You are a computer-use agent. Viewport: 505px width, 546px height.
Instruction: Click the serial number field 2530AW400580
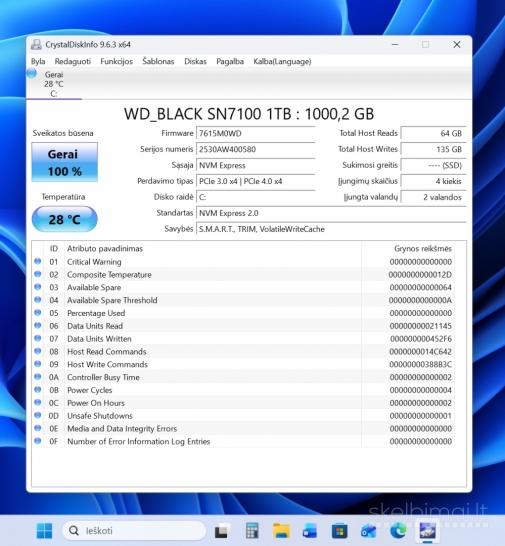[x=256, y=149]
